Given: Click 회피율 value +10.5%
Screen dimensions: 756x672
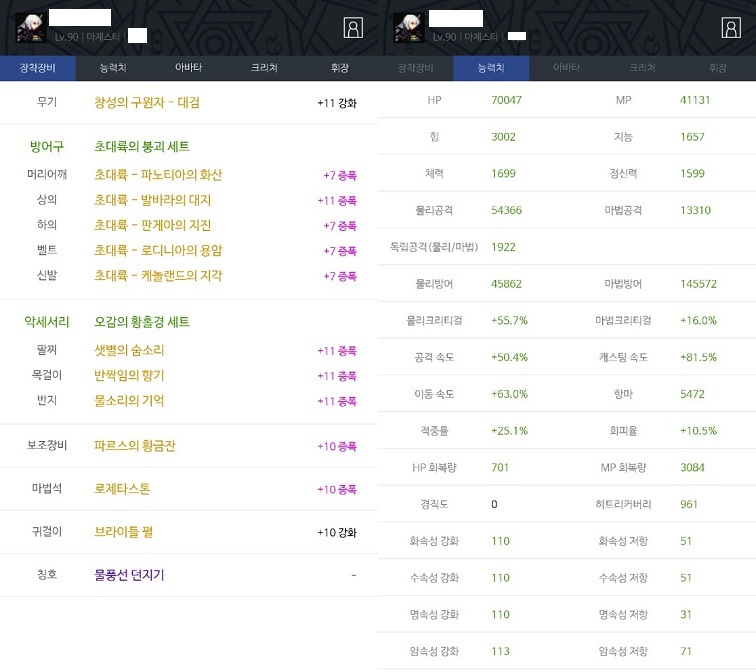Looking at the screenshot, I should pos(698,430).
